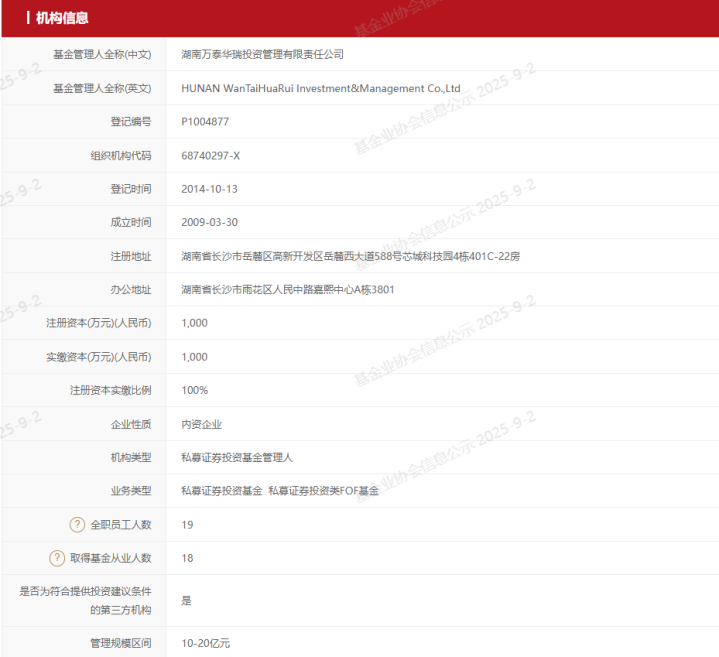This screenshot has width=719, height=657.
Task: Click the label 注册资本(万元)(人民币)
Action: pos(99,323)
